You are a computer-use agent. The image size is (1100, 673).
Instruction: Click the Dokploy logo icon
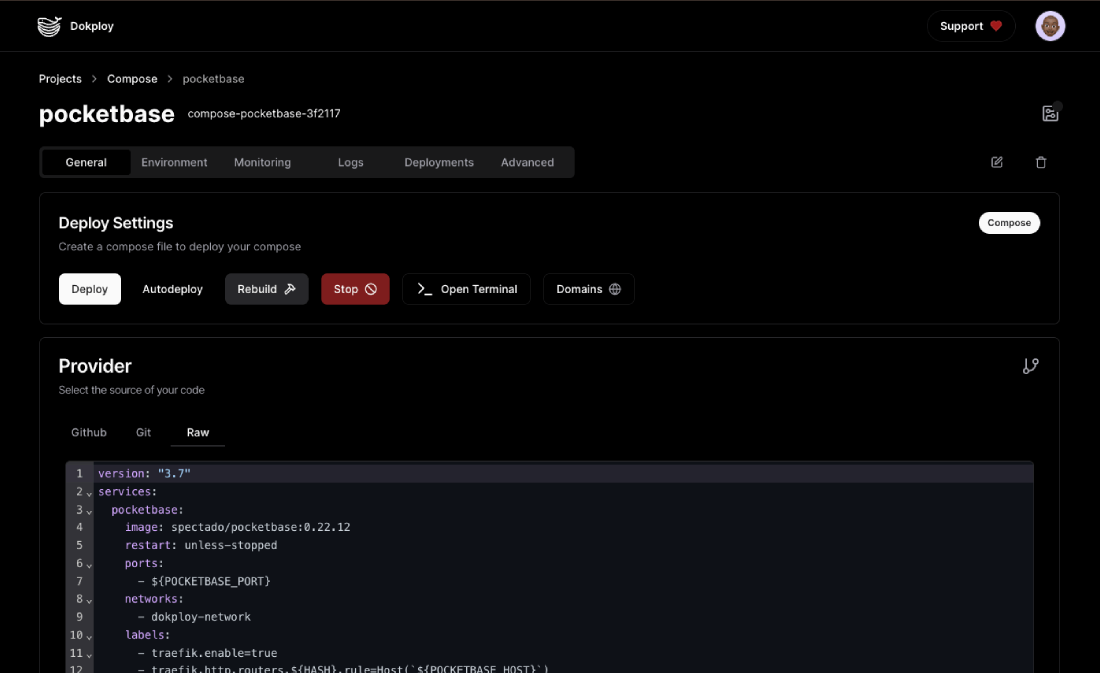click(49, 26)
